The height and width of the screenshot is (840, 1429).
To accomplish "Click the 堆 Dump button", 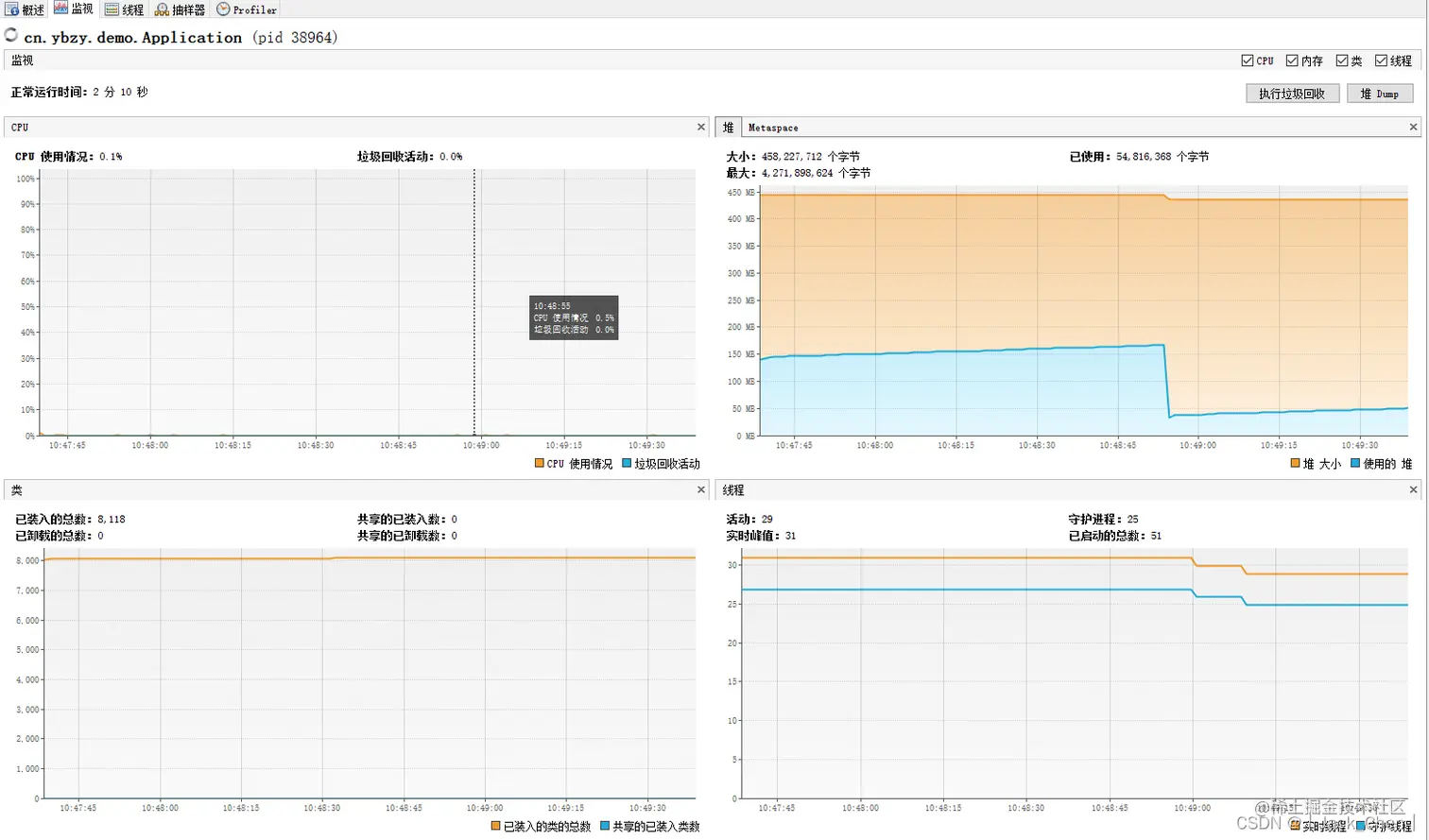I will click(x=1380, y=94).
